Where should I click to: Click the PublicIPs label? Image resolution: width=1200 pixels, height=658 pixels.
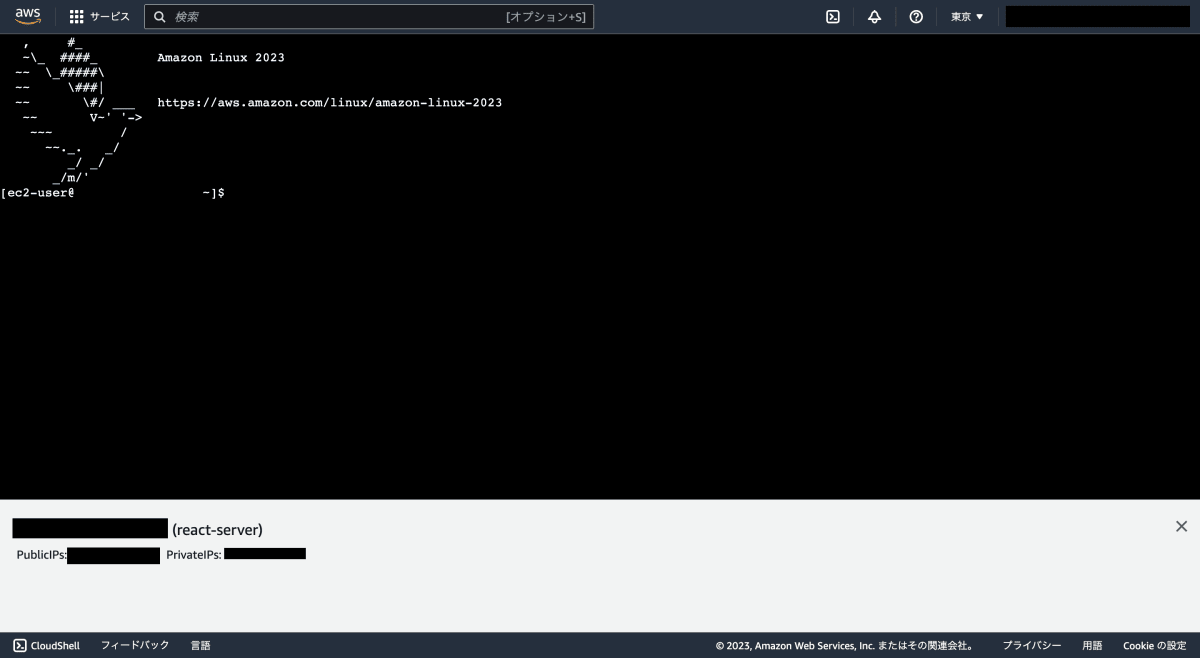tap(42, 554)
